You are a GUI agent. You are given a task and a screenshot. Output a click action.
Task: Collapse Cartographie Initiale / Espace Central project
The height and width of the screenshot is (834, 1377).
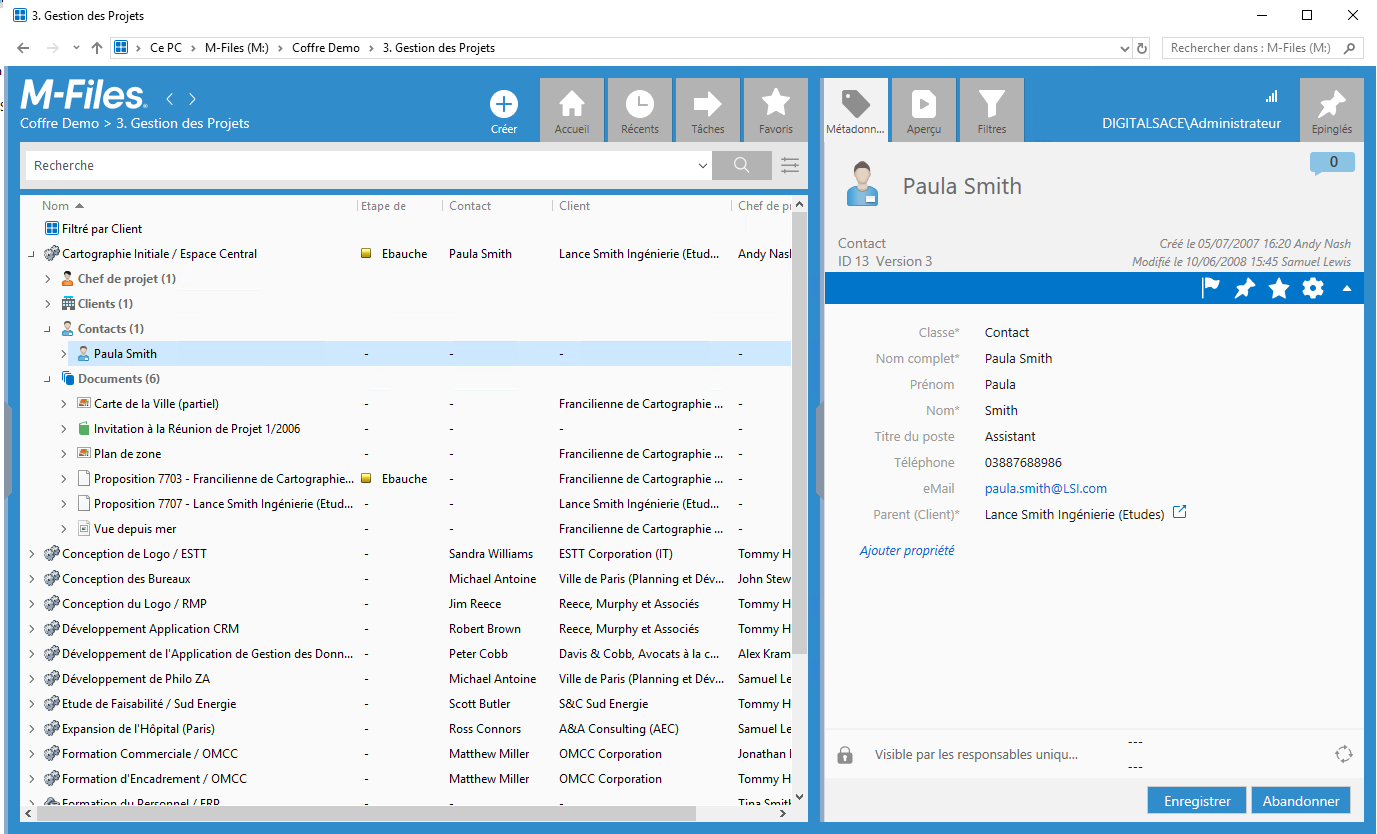pyautogui.click(x=31, y=254)
